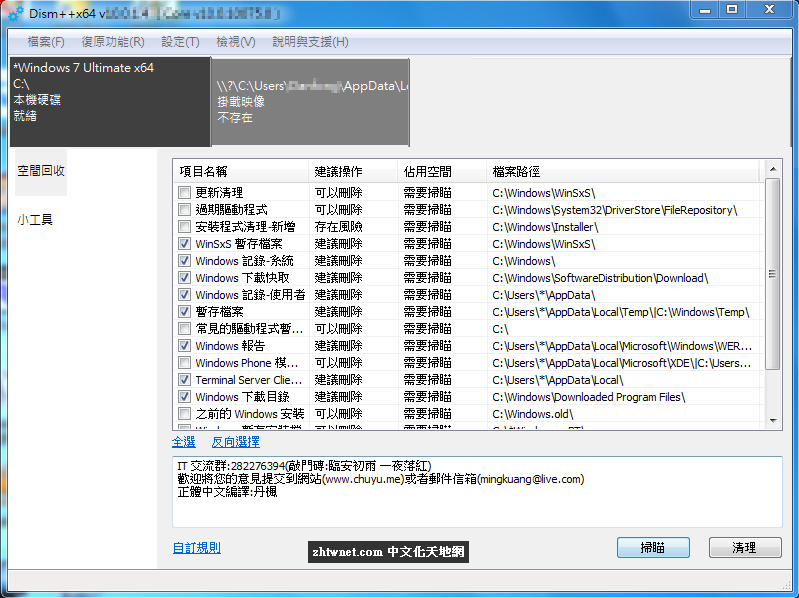Screen dimensions: 799x598
Task: Click inside the information text box
Action: (477, 492)
